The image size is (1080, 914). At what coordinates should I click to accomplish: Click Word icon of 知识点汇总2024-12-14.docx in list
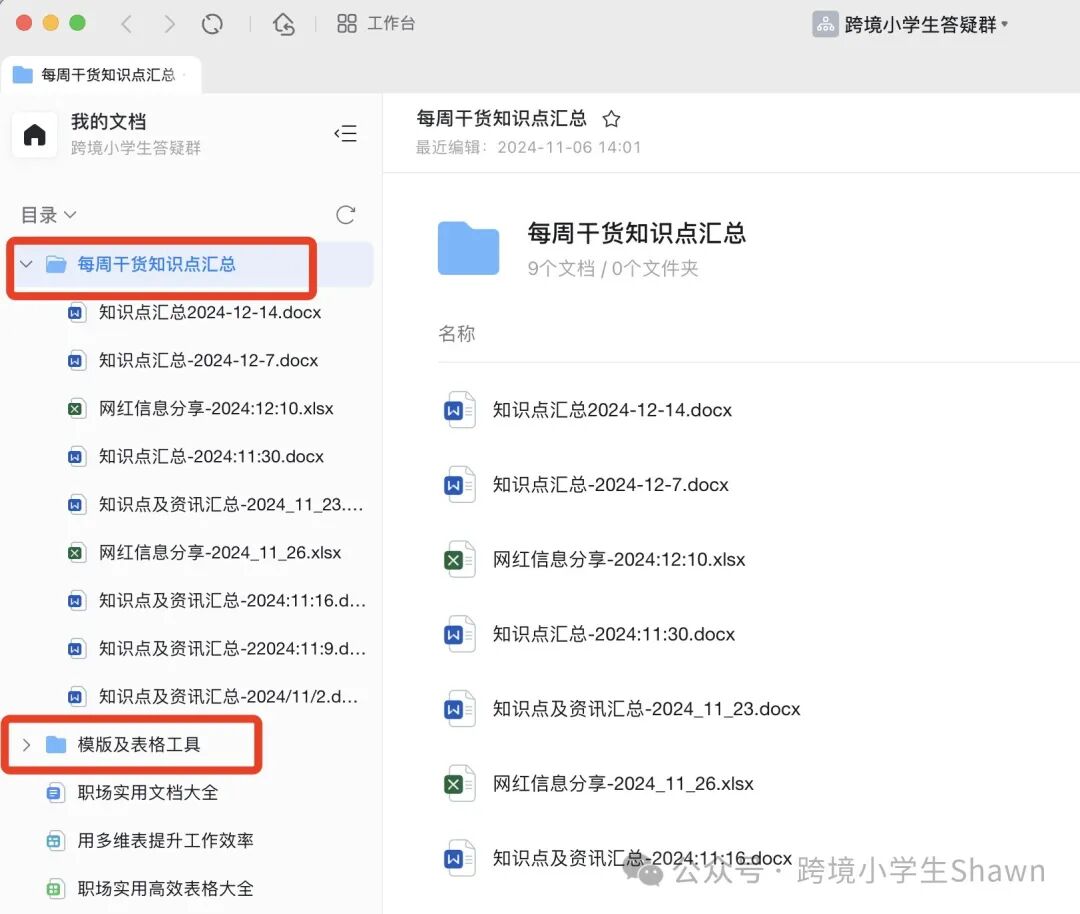pos(459,410)
